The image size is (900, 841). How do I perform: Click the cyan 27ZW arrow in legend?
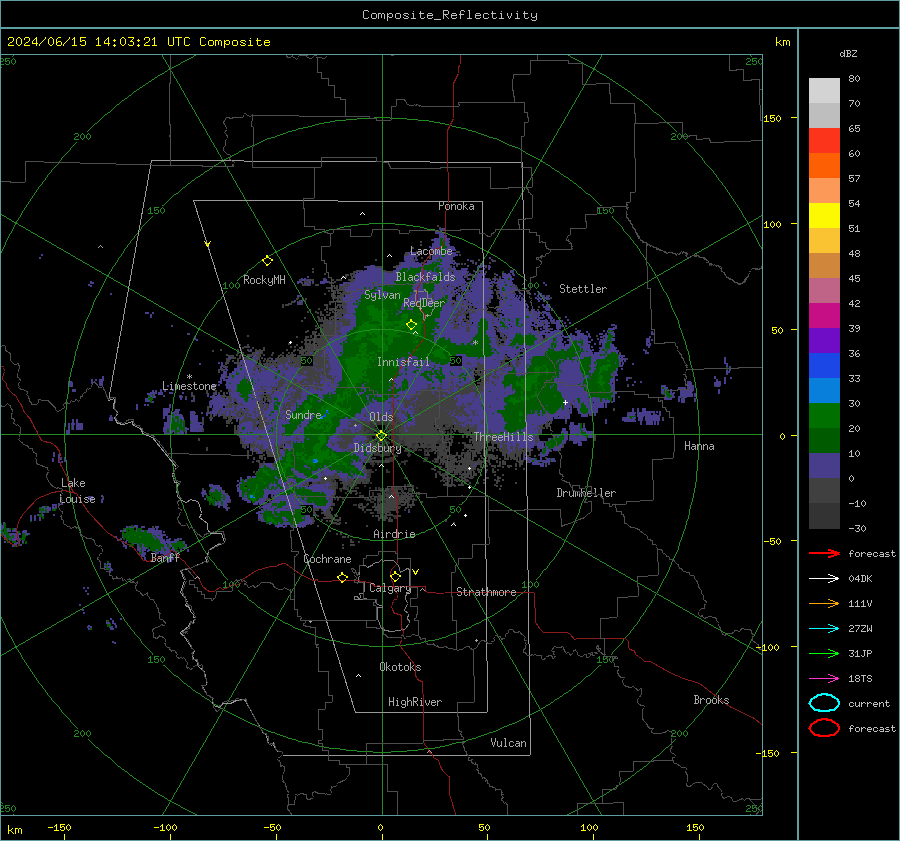(824, 629)
